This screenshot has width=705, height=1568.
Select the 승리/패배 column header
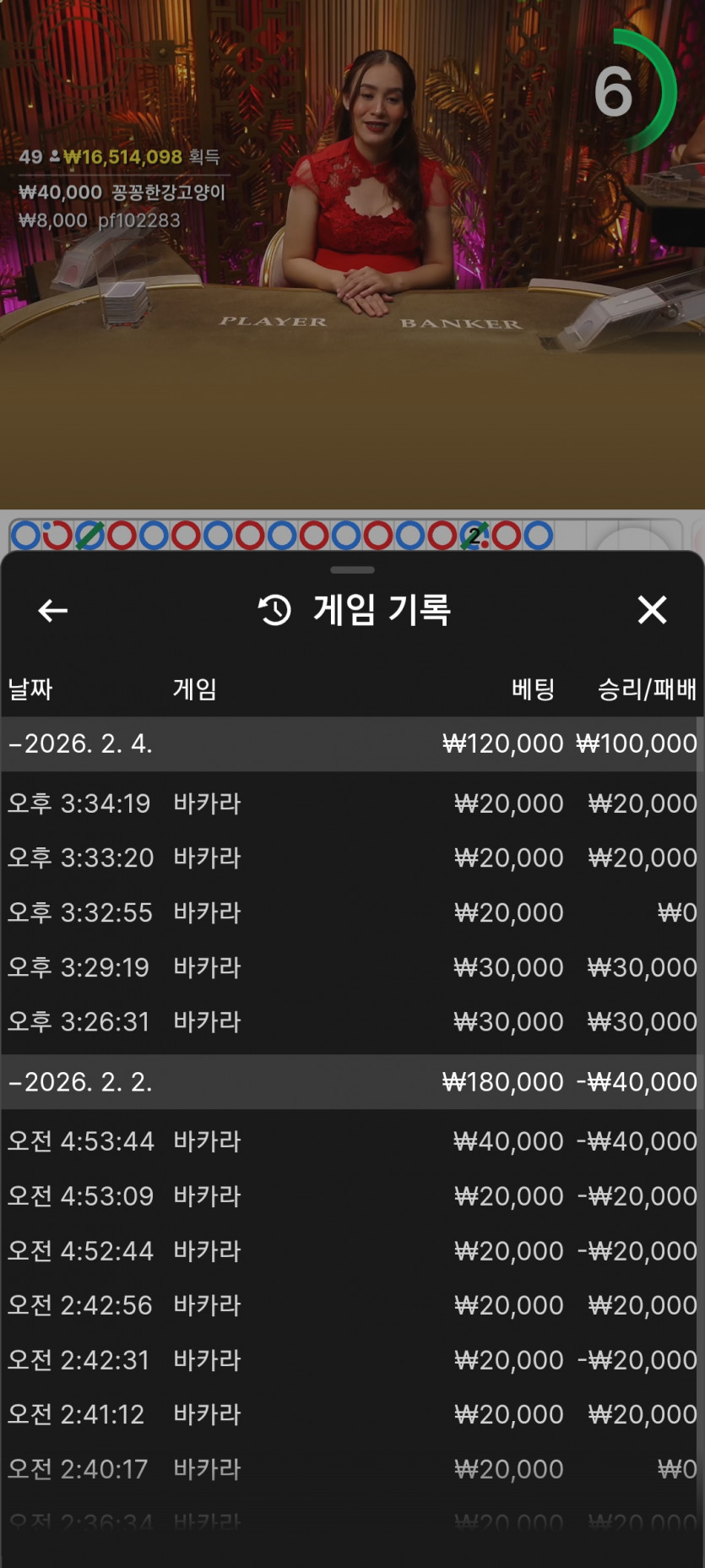(x=647, y=689)
